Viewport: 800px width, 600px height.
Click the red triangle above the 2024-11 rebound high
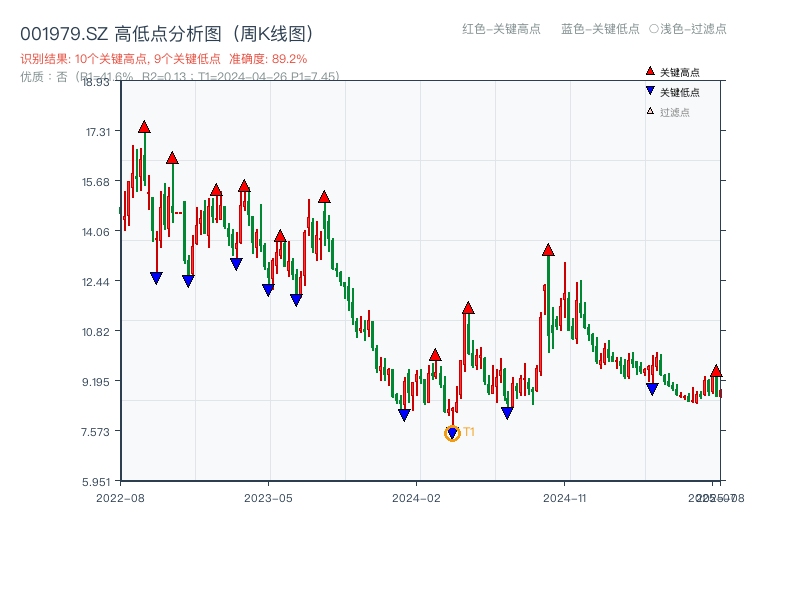(548, 250)
